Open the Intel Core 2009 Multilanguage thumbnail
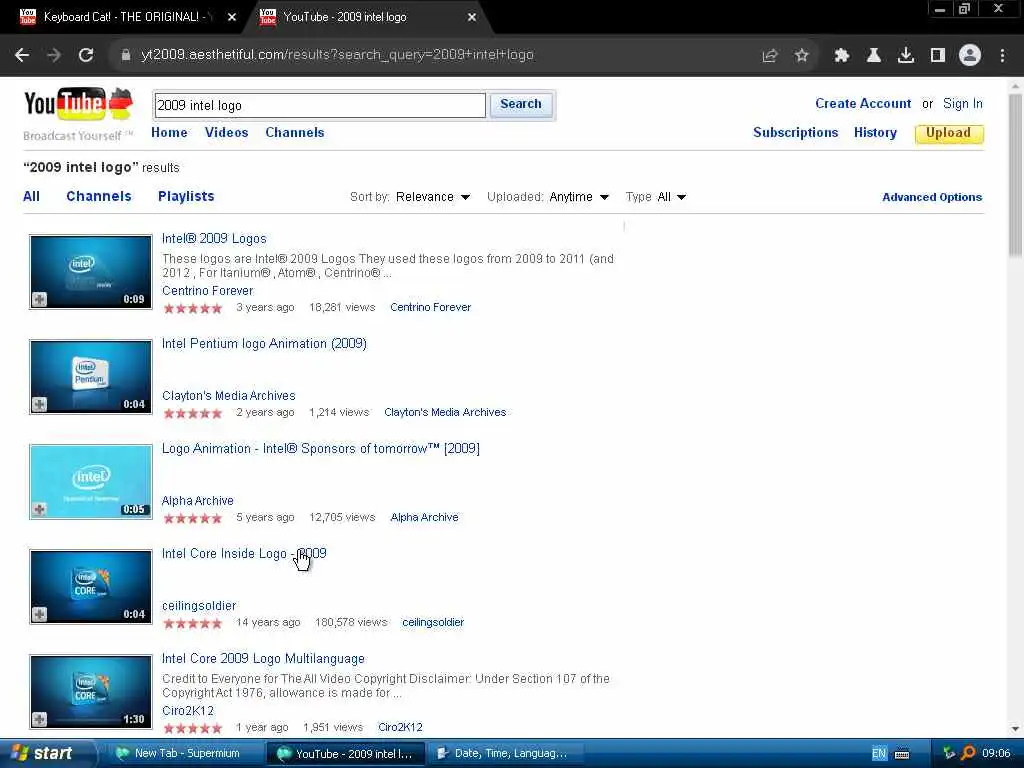Screen dimensions: 1024x768 click(91, 692)
